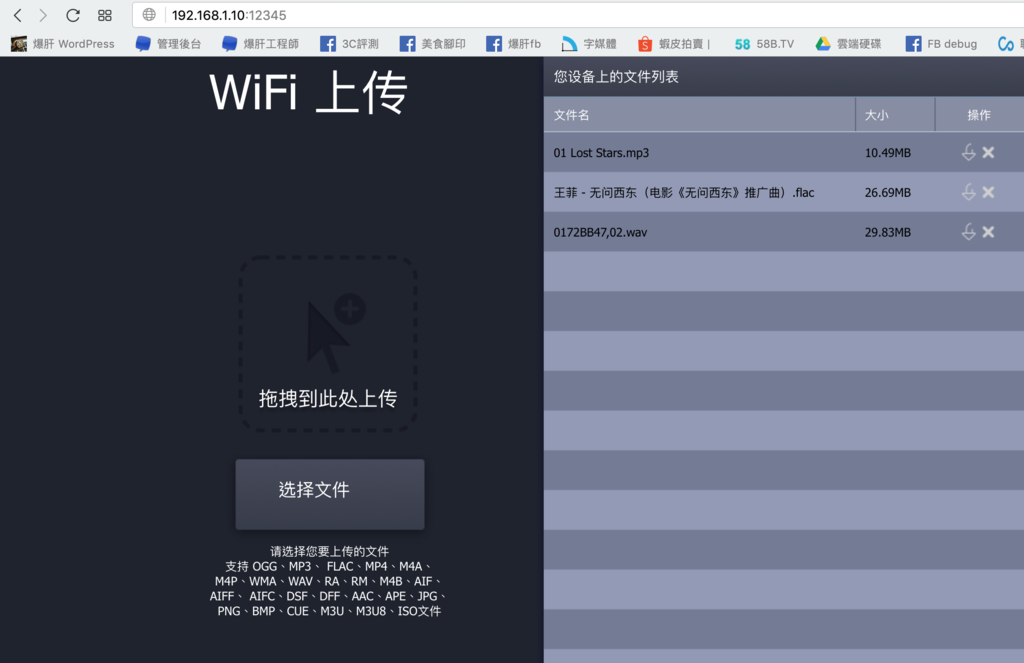Click the 10.49MB size value
The height and width of the screenshot is (663, 1024).
888,153
